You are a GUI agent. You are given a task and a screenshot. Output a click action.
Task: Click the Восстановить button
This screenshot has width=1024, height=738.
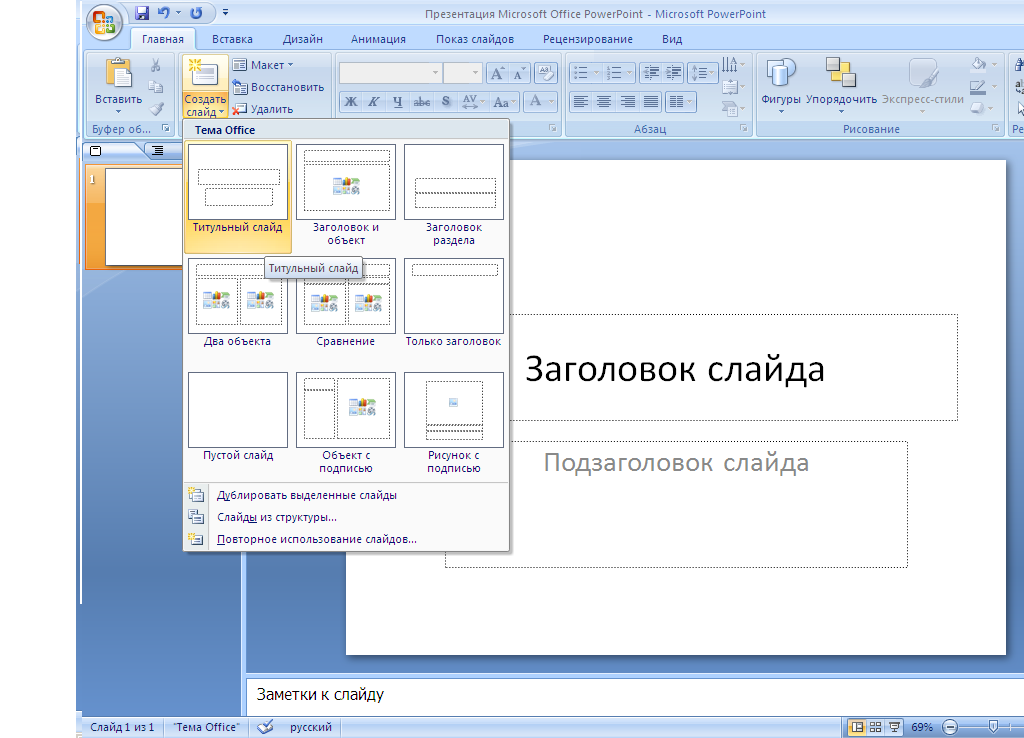(279, 87)
